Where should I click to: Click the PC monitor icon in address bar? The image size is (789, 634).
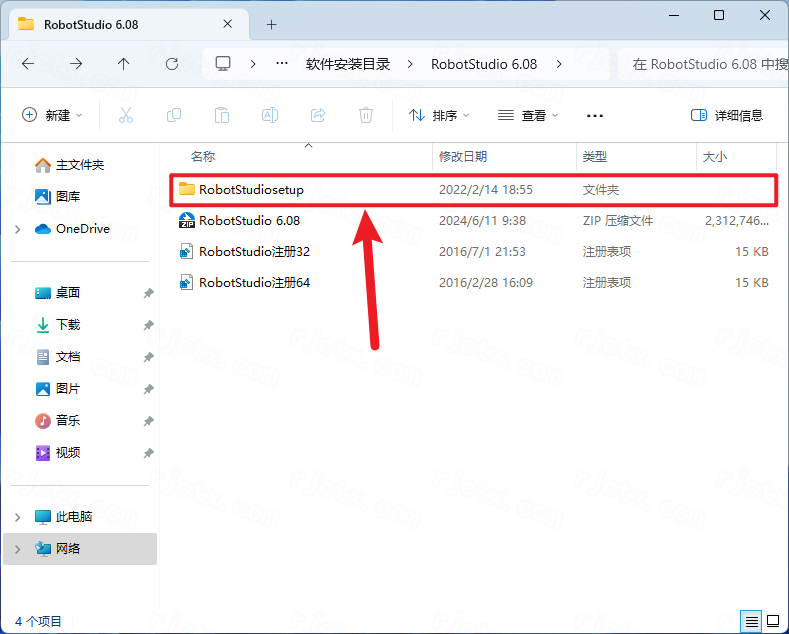point(223,64)
